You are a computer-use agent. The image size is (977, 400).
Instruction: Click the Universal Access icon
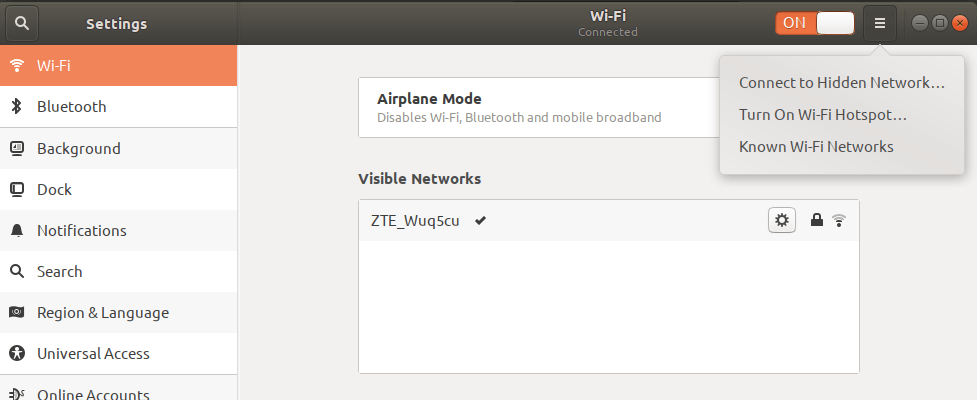pyautogui.click(x=17, y=354)
